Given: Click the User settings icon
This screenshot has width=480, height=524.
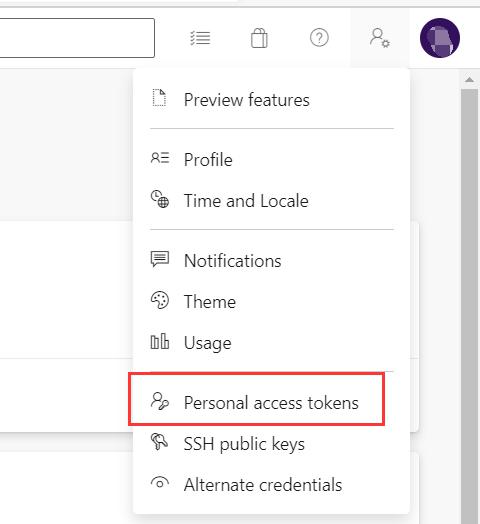Looking at the screenshot, I should (x=380, y=38).
